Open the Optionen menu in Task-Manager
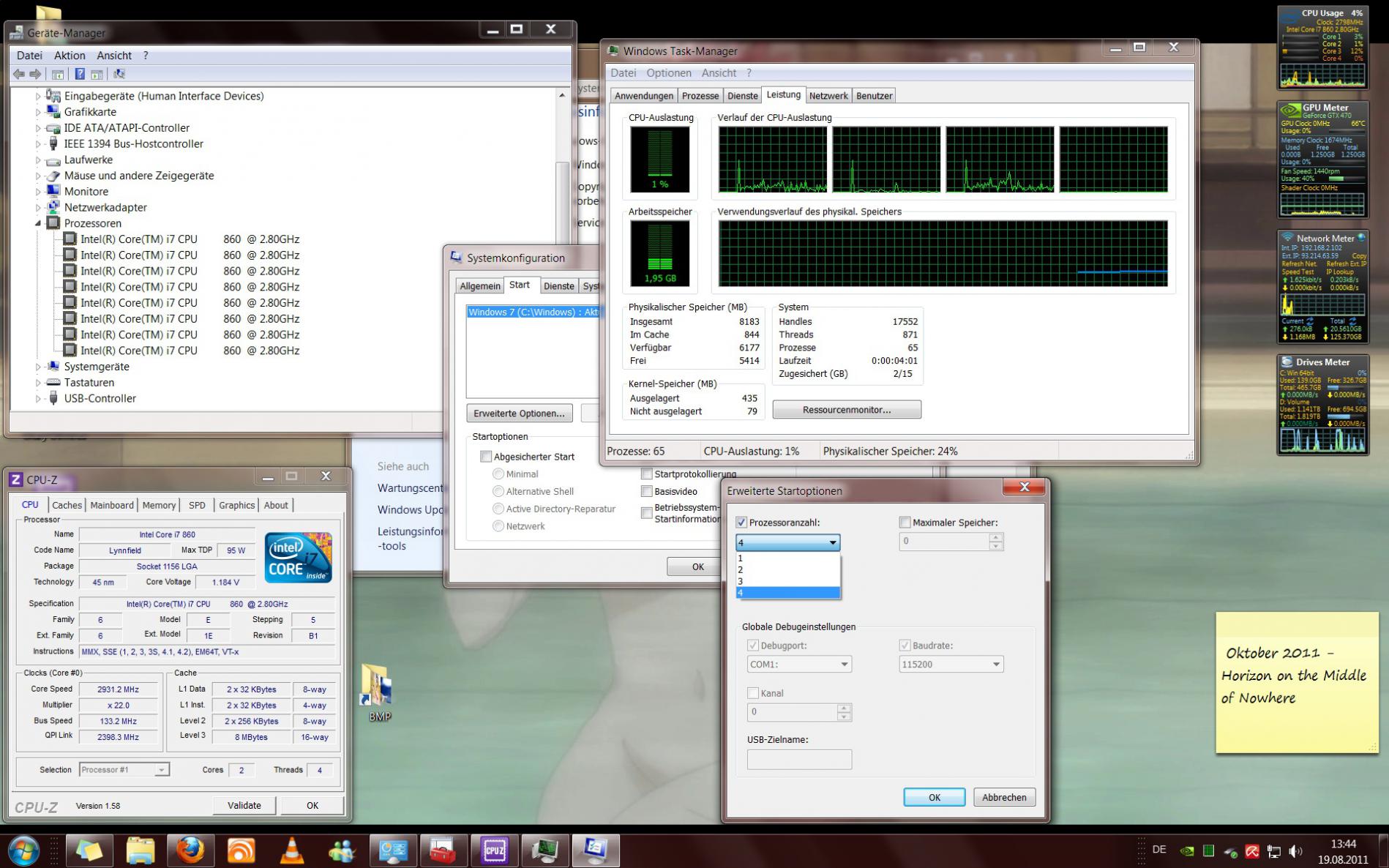Viewport: 1389px width, 868px height. tap(669, 73)
